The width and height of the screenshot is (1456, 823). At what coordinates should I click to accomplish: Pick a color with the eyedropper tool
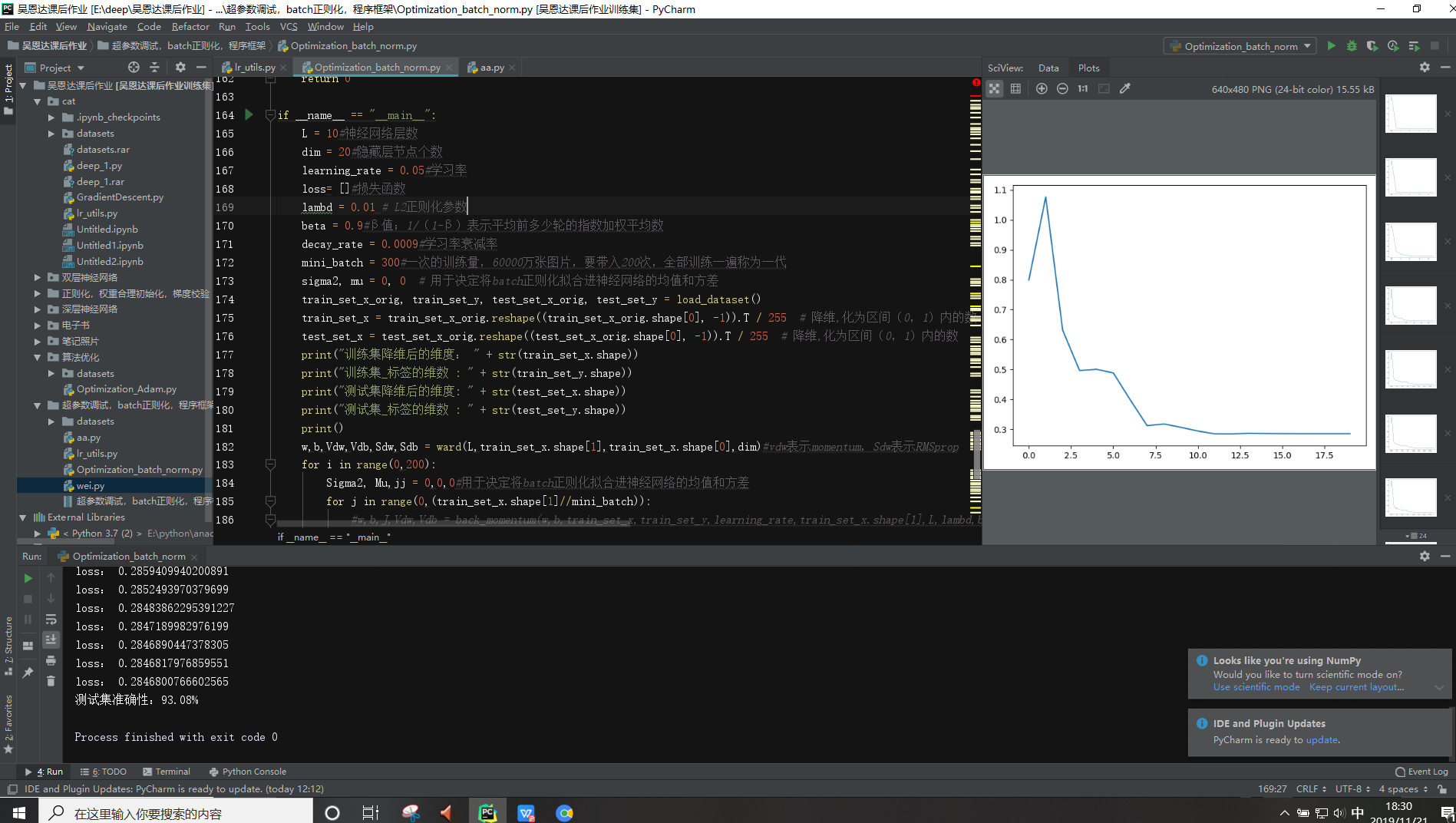pos(1125,88)
